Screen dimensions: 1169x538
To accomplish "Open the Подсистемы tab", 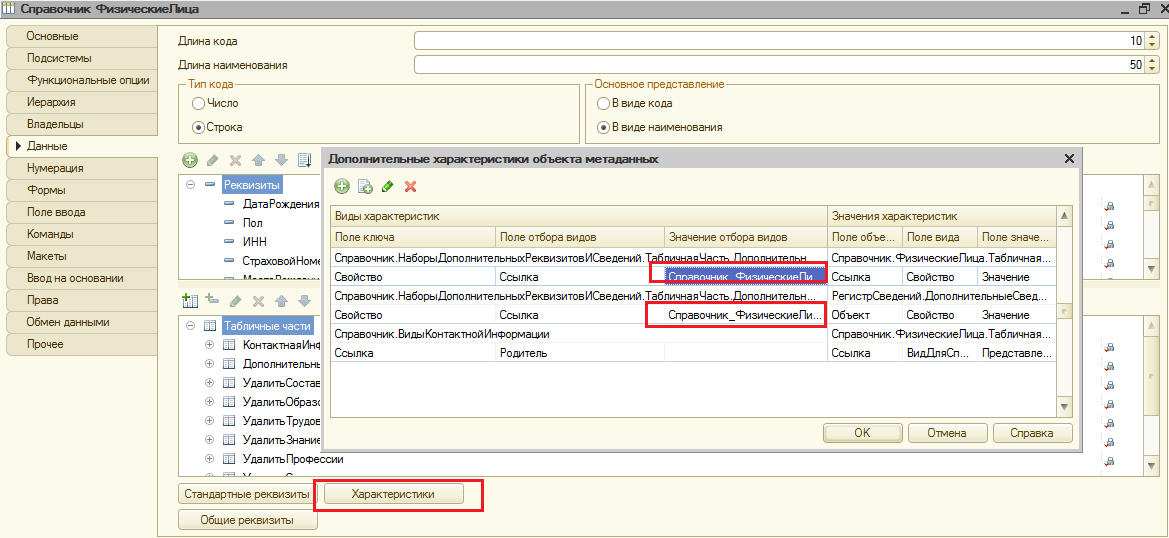I will point(81,58).
